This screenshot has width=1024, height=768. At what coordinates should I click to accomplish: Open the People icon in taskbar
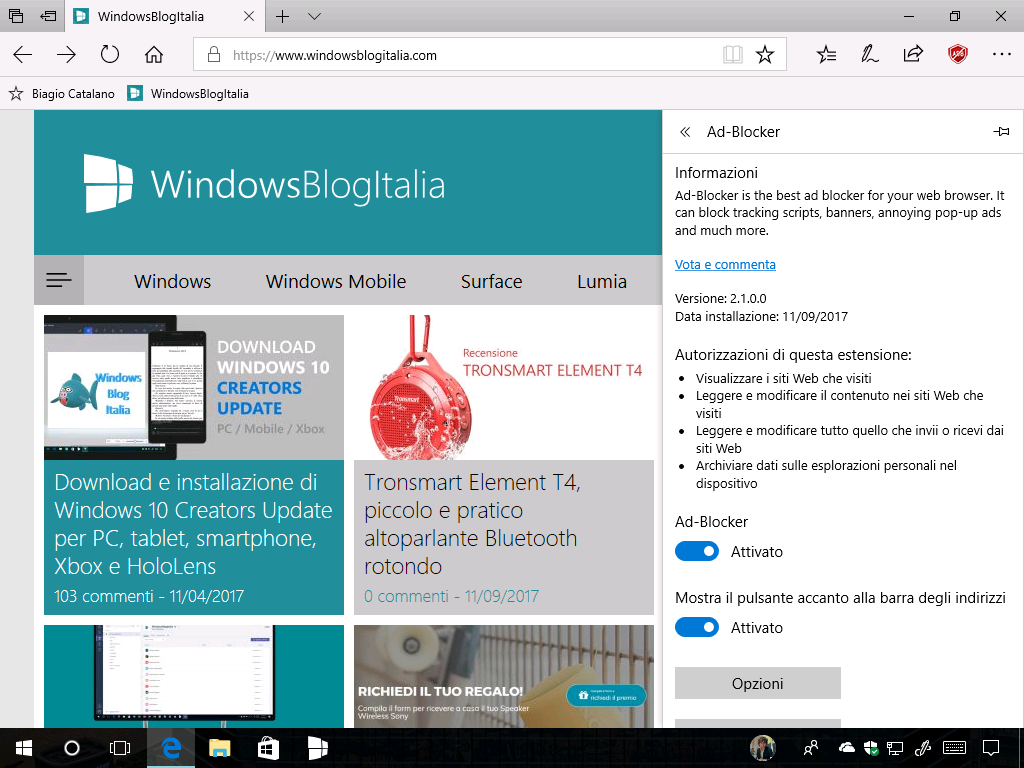click(811, 748)
